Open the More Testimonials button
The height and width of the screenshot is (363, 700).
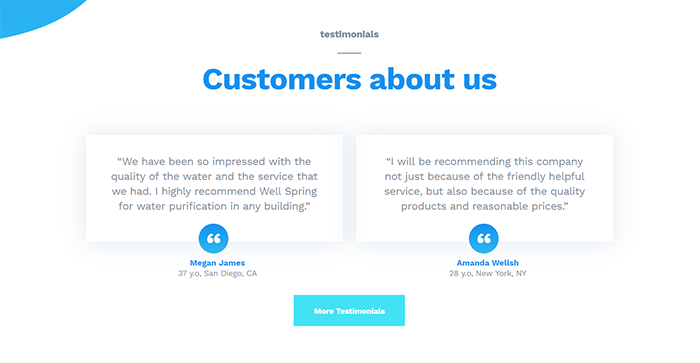349,310
